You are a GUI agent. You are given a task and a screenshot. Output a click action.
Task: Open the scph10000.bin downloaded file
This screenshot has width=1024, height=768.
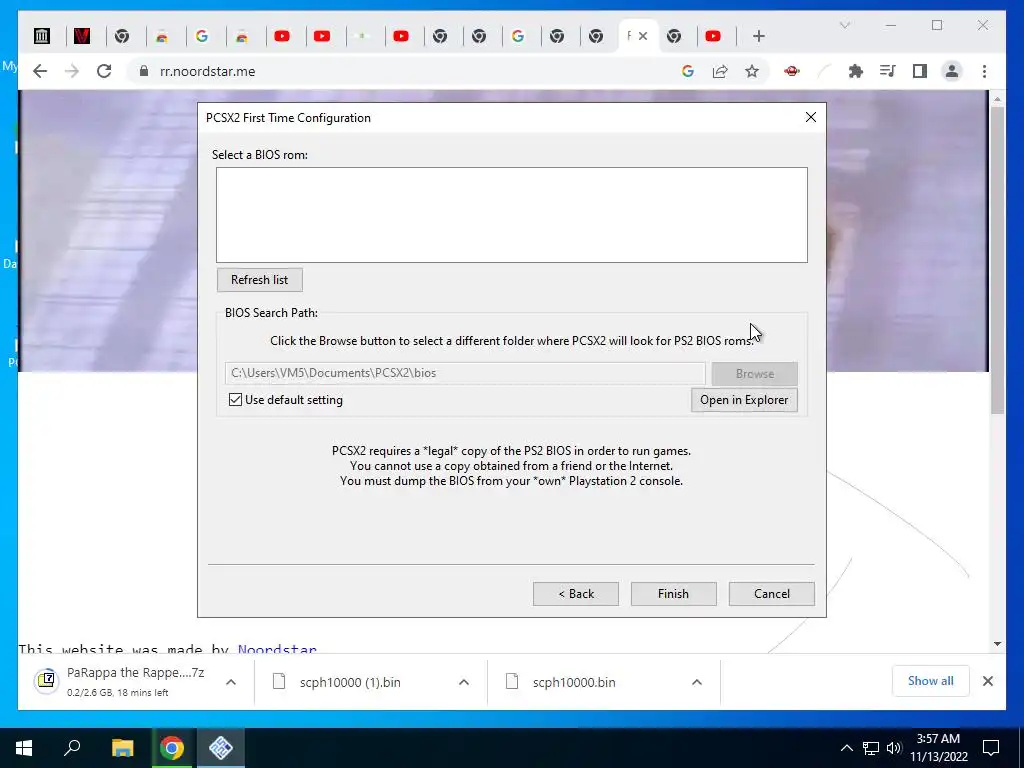(573, 682)
